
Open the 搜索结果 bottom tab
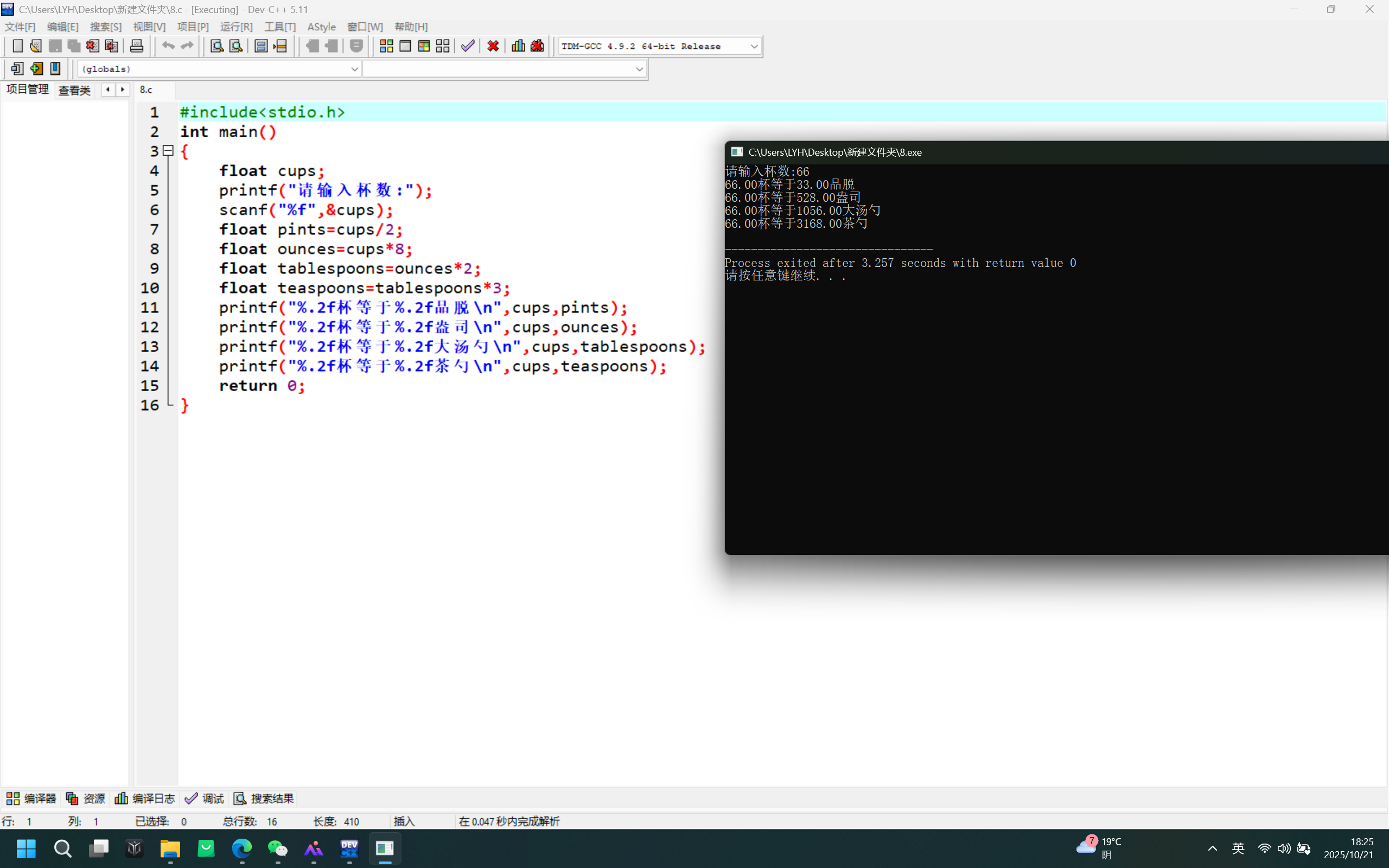coord(264,798)
